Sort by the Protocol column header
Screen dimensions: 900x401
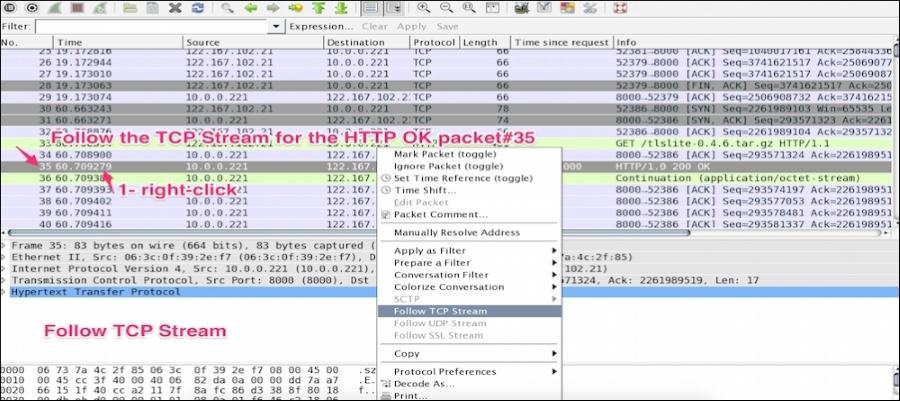pos(434,42)
